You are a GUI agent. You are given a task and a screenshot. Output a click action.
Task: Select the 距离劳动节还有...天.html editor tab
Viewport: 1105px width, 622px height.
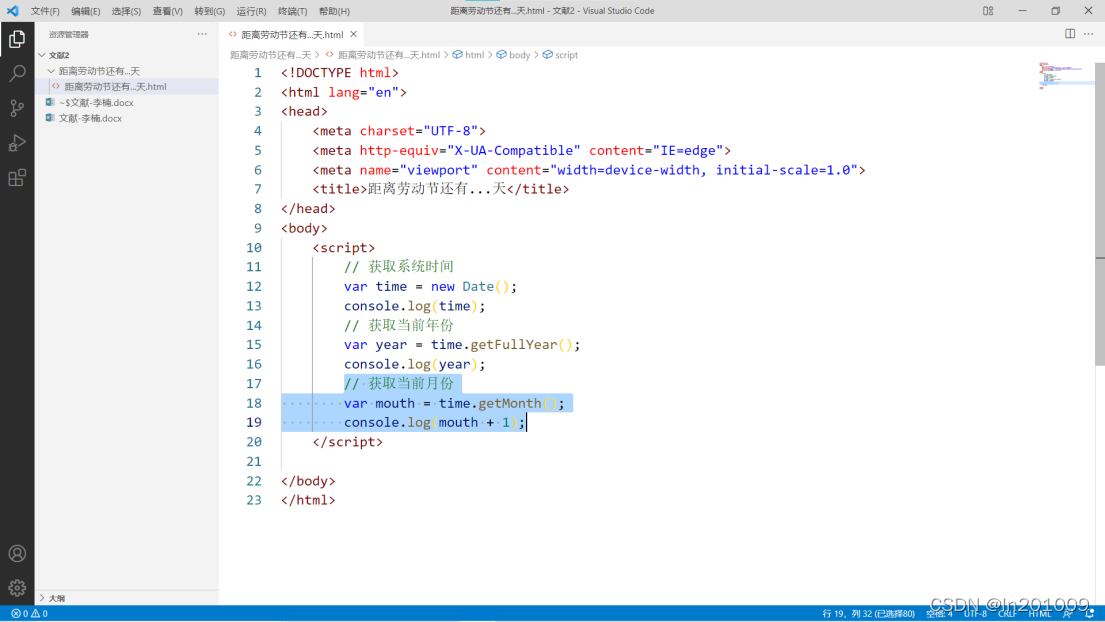click(292, 35)
